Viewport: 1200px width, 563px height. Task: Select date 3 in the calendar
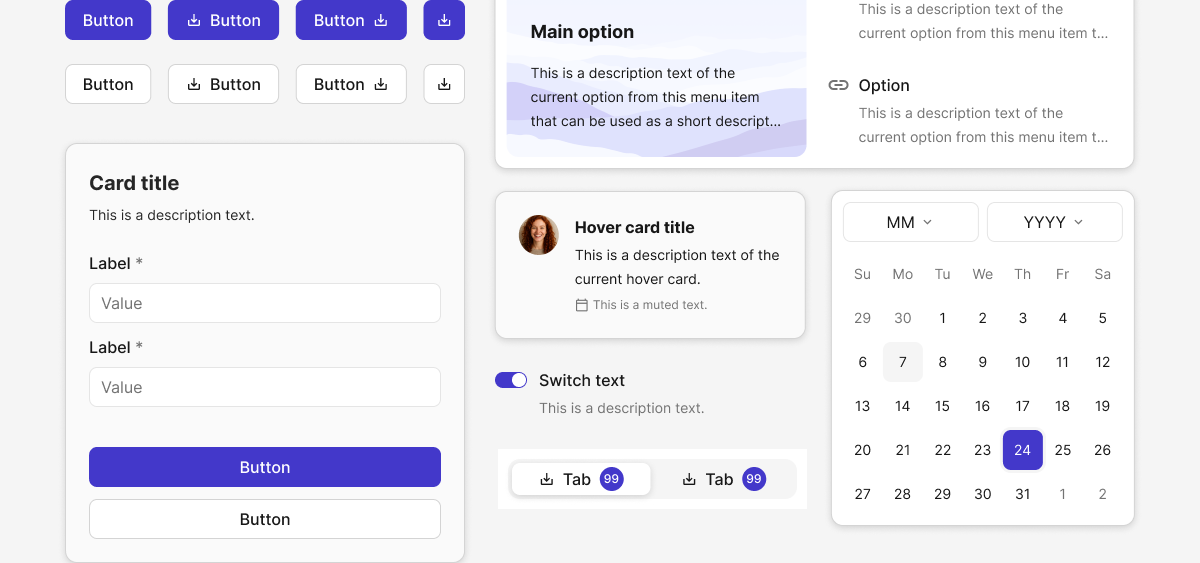(1023, 318)
